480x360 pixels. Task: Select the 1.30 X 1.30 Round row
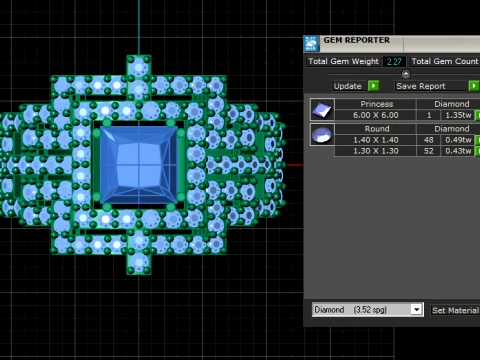click(x=407, y=151)
